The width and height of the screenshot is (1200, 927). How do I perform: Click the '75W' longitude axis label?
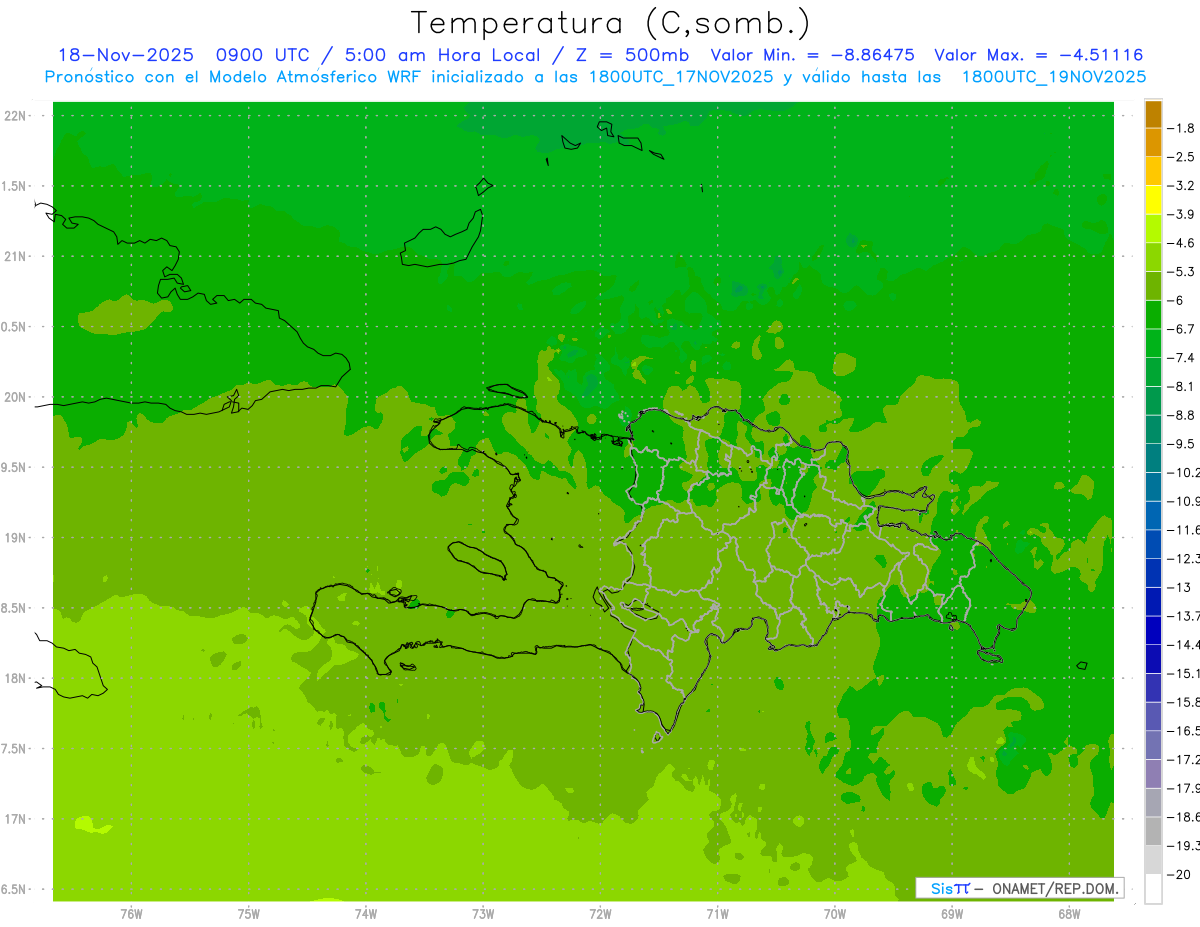(x=249, y=914)
